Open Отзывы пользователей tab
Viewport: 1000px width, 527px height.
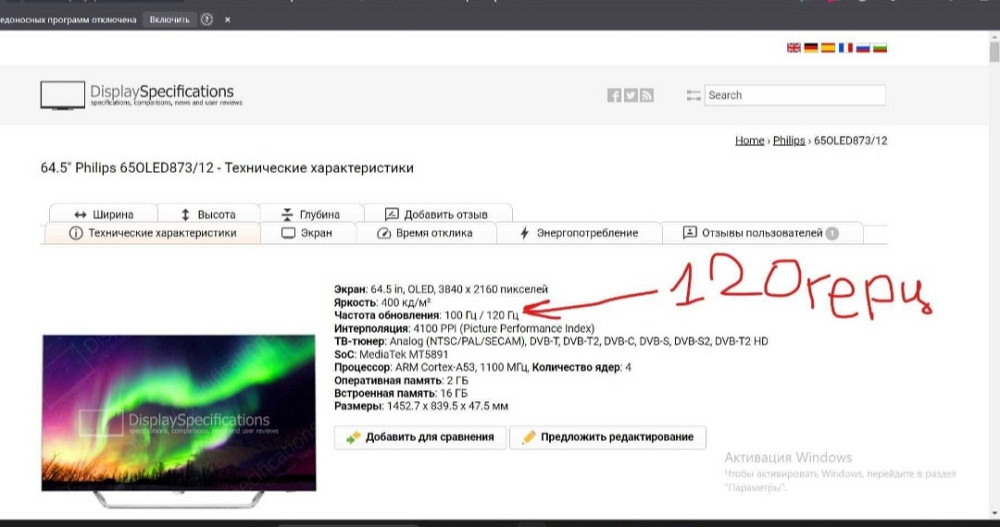point(762,233)
